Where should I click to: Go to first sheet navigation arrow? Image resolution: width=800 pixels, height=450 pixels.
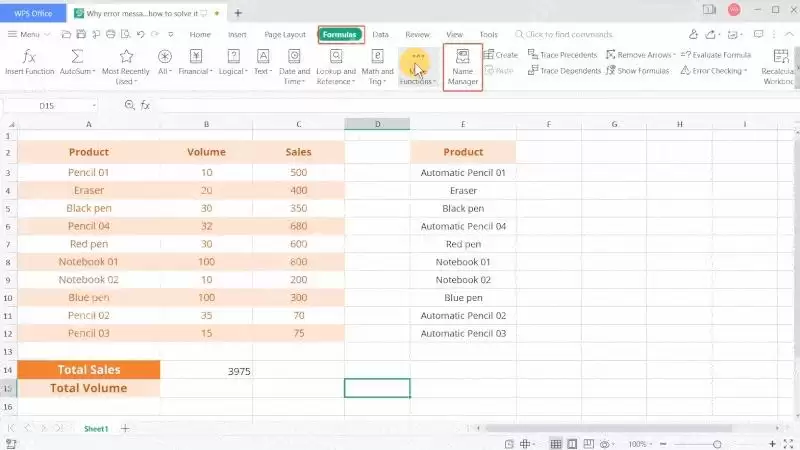point(11,428)
